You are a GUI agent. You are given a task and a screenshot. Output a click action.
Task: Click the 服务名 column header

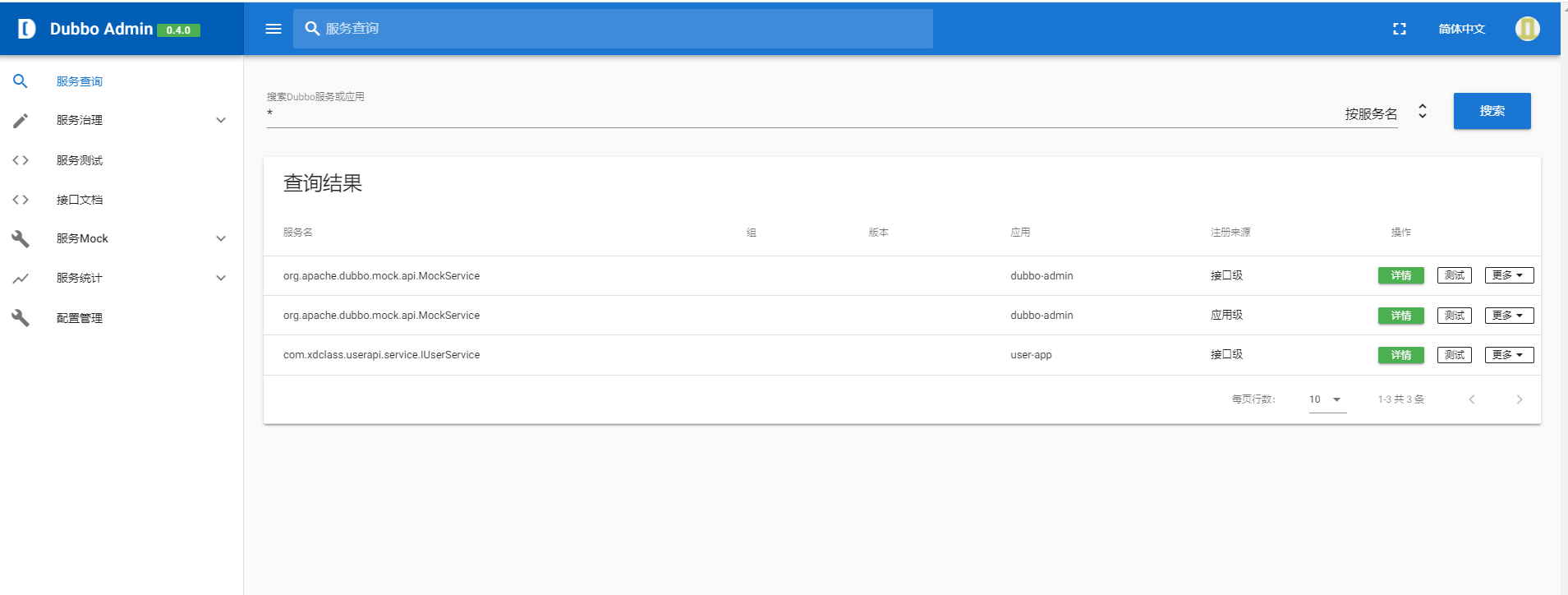297,233
